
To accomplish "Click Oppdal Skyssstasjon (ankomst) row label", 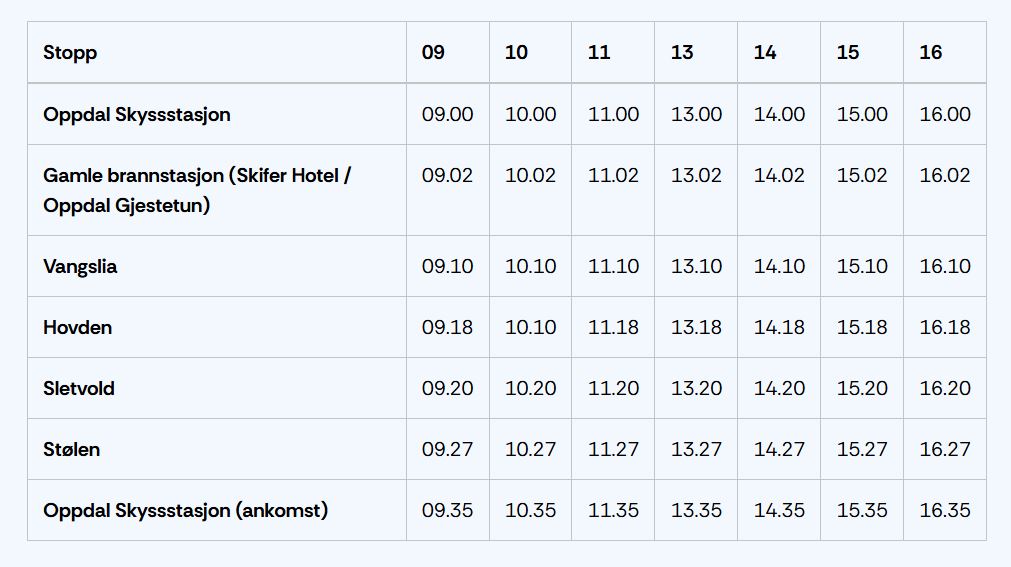I will pos(185,511).
